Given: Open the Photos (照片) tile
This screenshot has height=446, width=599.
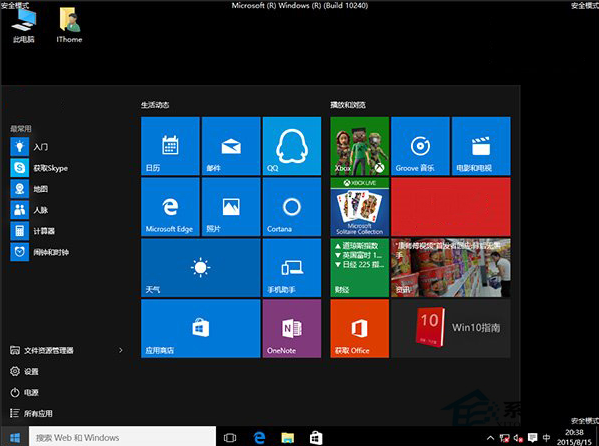Looking at the screenshot, I should (231, 207).
